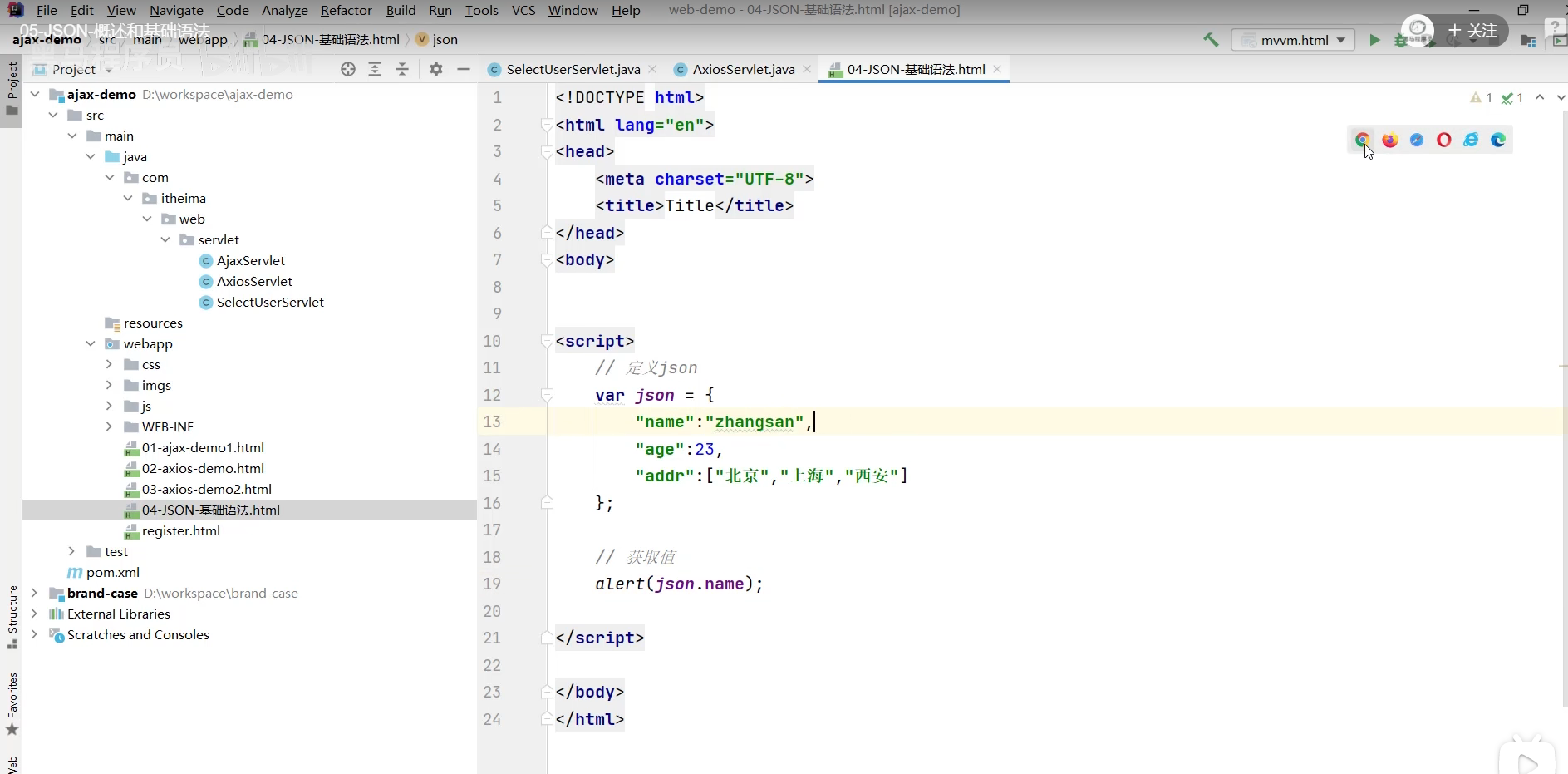Open page in Chrome browser icon

tap(1362, 140)
